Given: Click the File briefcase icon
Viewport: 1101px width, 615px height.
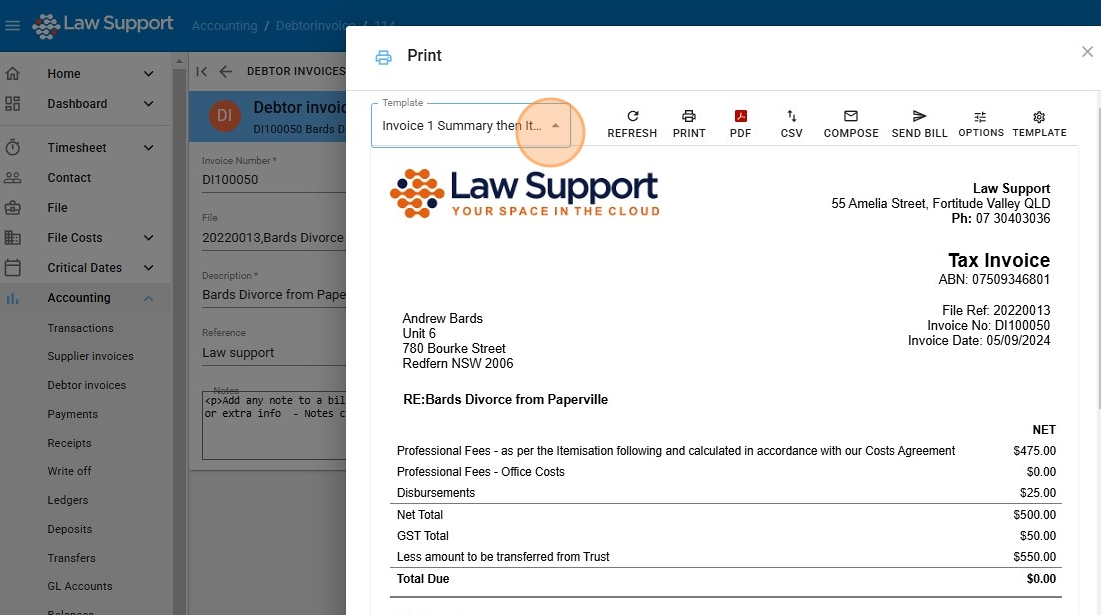Looking at the screenshot, I should tap(13, 208).
